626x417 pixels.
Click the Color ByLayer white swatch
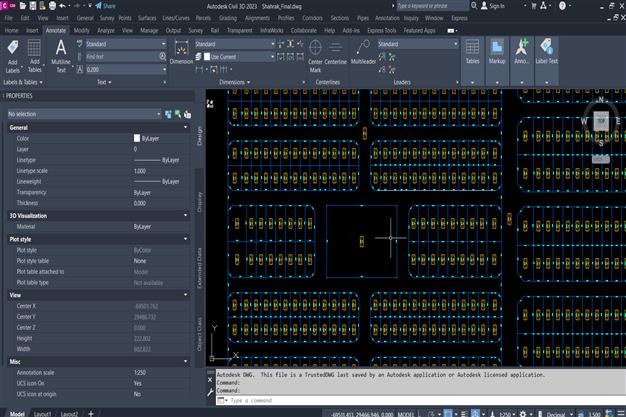pyautogui.click(x=137, y=138)
